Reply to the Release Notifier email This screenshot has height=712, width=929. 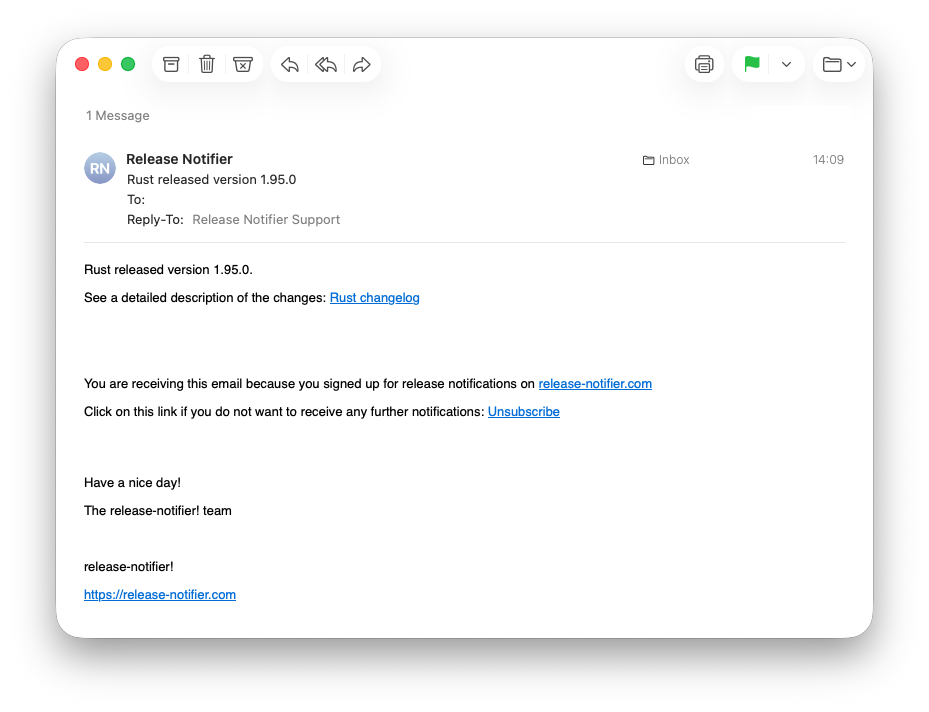pyautogui.click(x=290, y=64)
